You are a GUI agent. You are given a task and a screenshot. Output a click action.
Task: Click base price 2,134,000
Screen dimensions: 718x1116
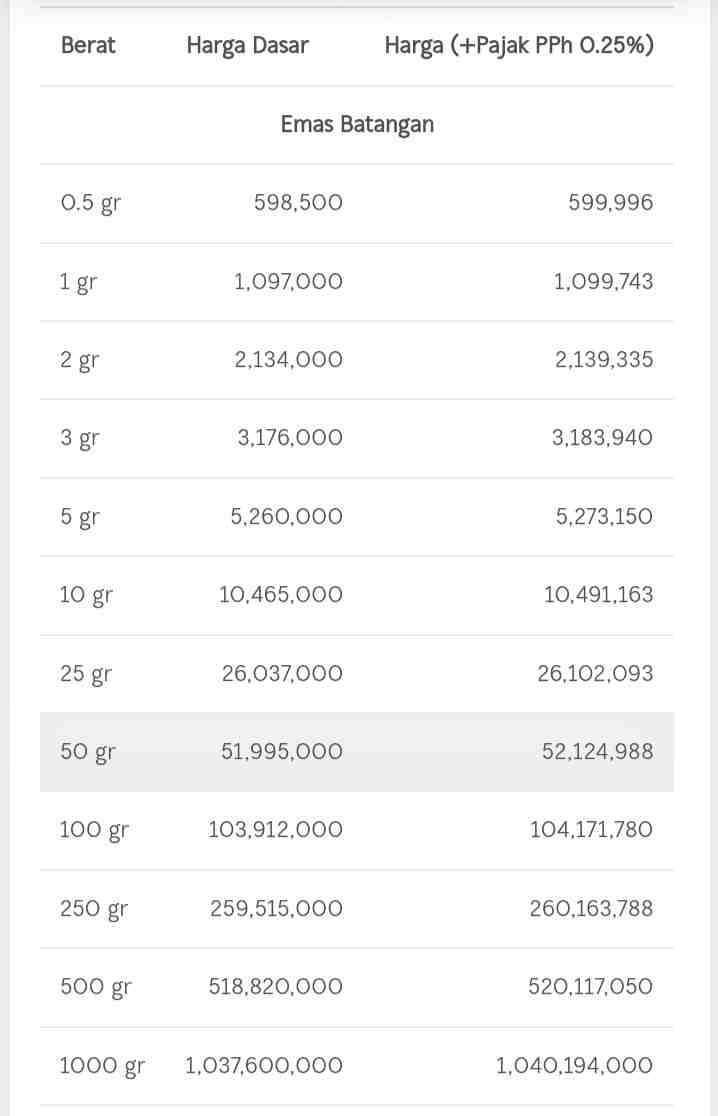[x=288, y=359]
